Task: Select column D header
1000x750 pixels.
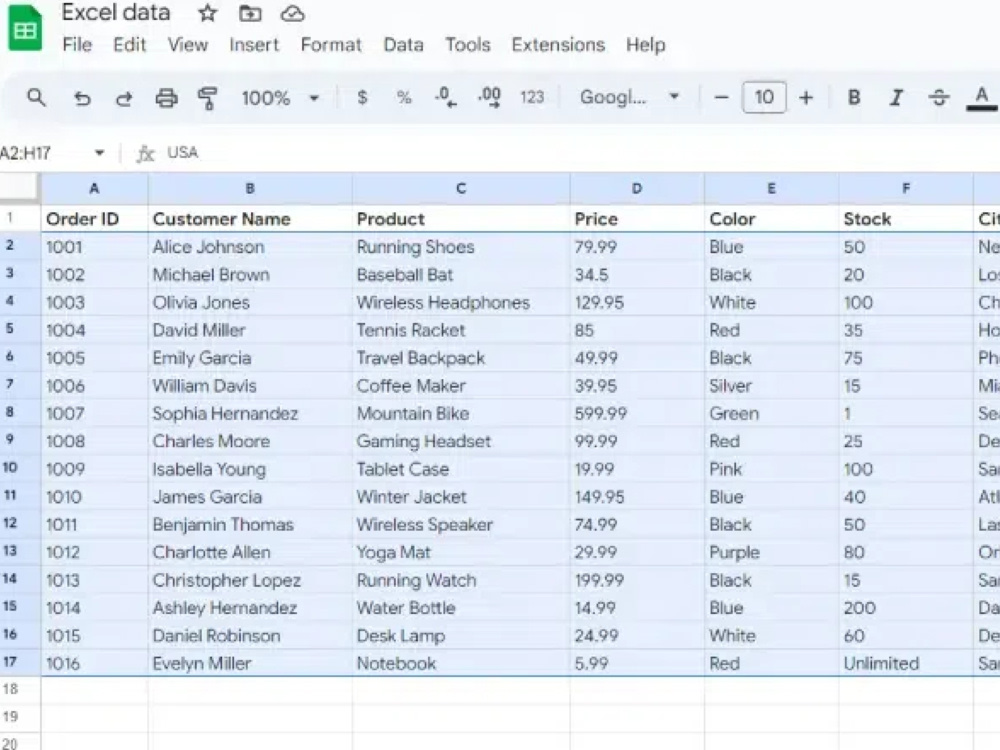Action: pyautogui.click(x=637, y=188)
